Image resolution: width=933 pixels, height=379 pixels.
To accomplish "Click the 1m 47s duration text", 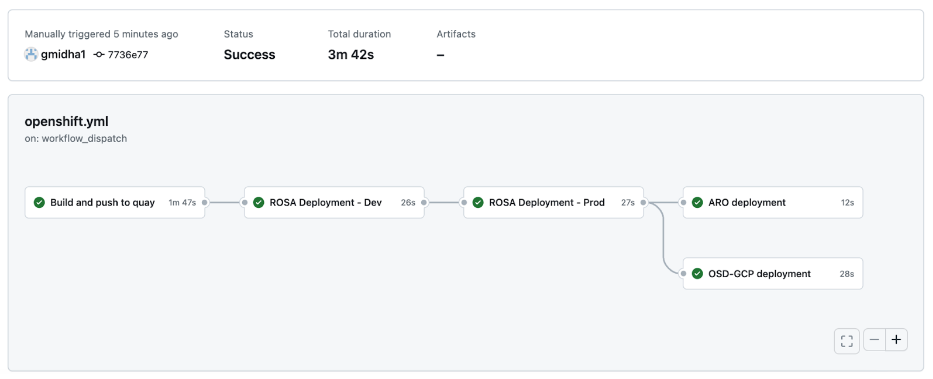I will point(182,202).
